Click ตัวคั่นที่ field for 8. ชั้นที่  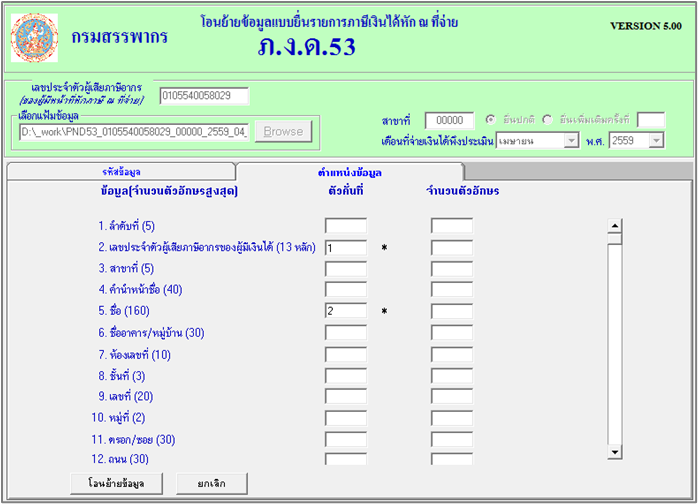(x=346, y=376)
